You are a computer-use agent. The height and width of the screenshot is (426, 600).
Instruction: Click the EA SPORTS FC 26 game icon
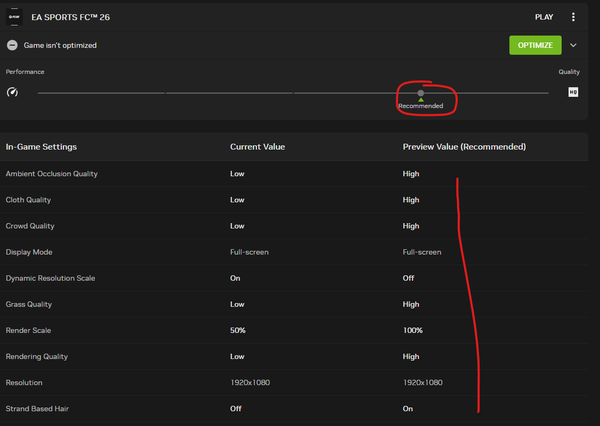click(13, 17)
